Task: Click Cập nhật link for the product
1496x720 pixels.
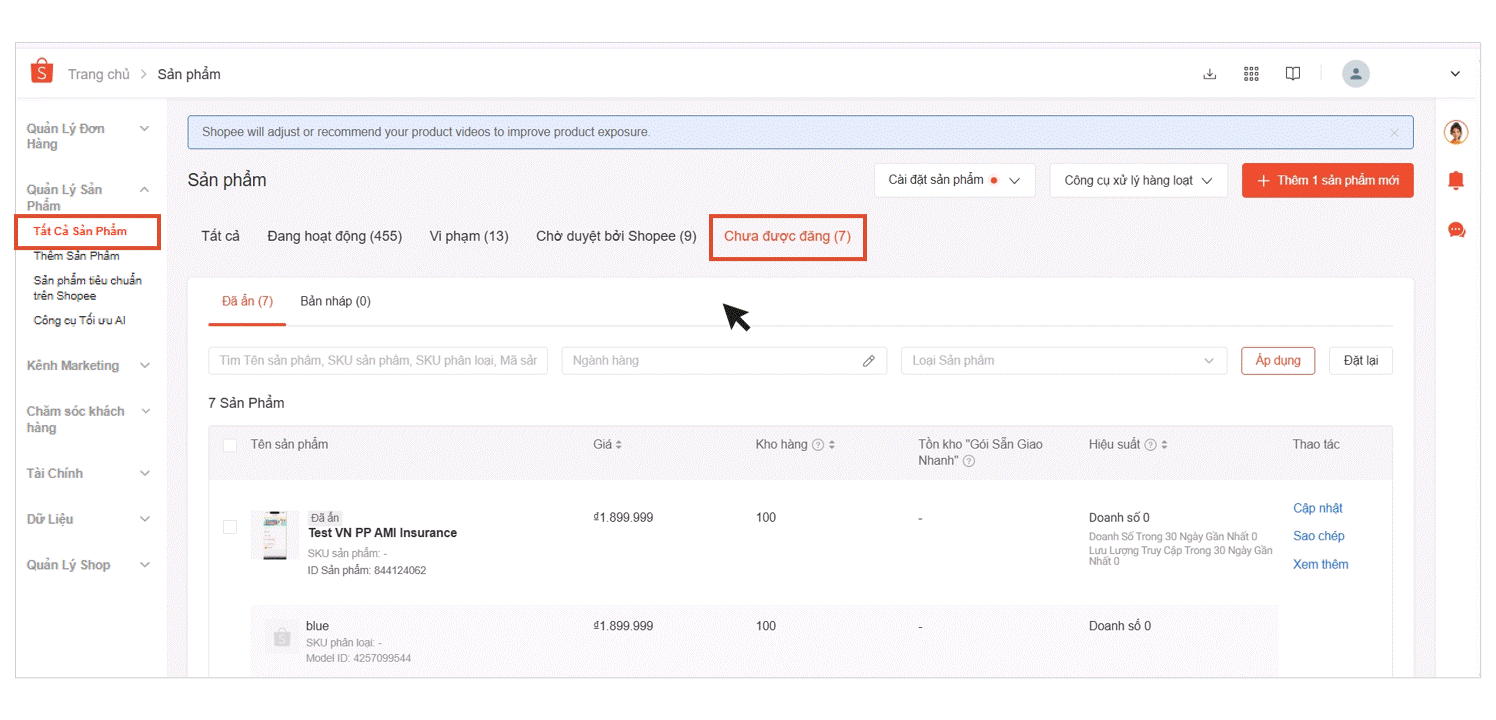Action: coord(1318,508)
